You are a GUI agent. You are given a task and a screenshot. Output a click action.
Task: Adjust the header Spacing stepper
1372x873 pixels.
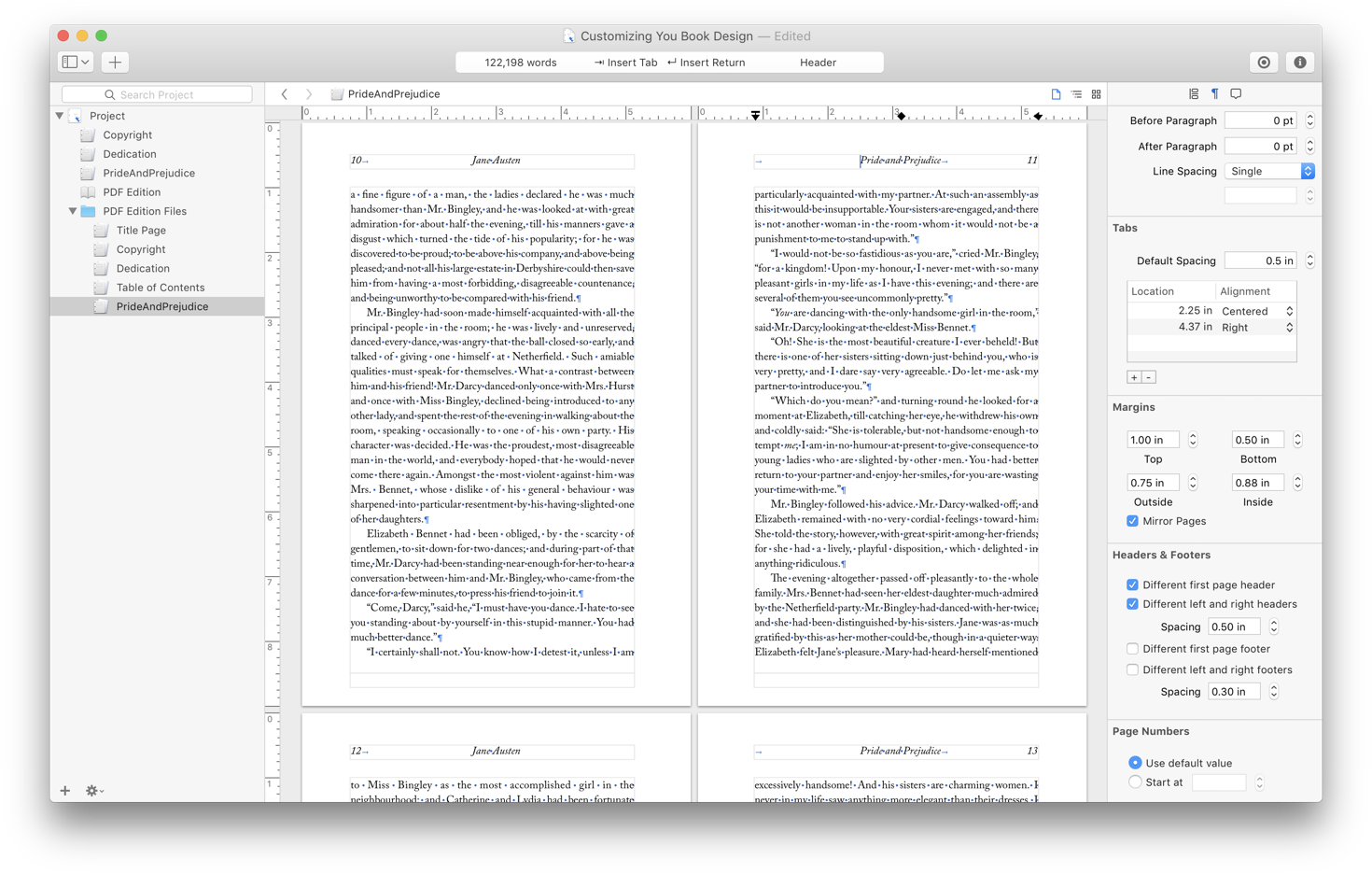coord(1274,627)
